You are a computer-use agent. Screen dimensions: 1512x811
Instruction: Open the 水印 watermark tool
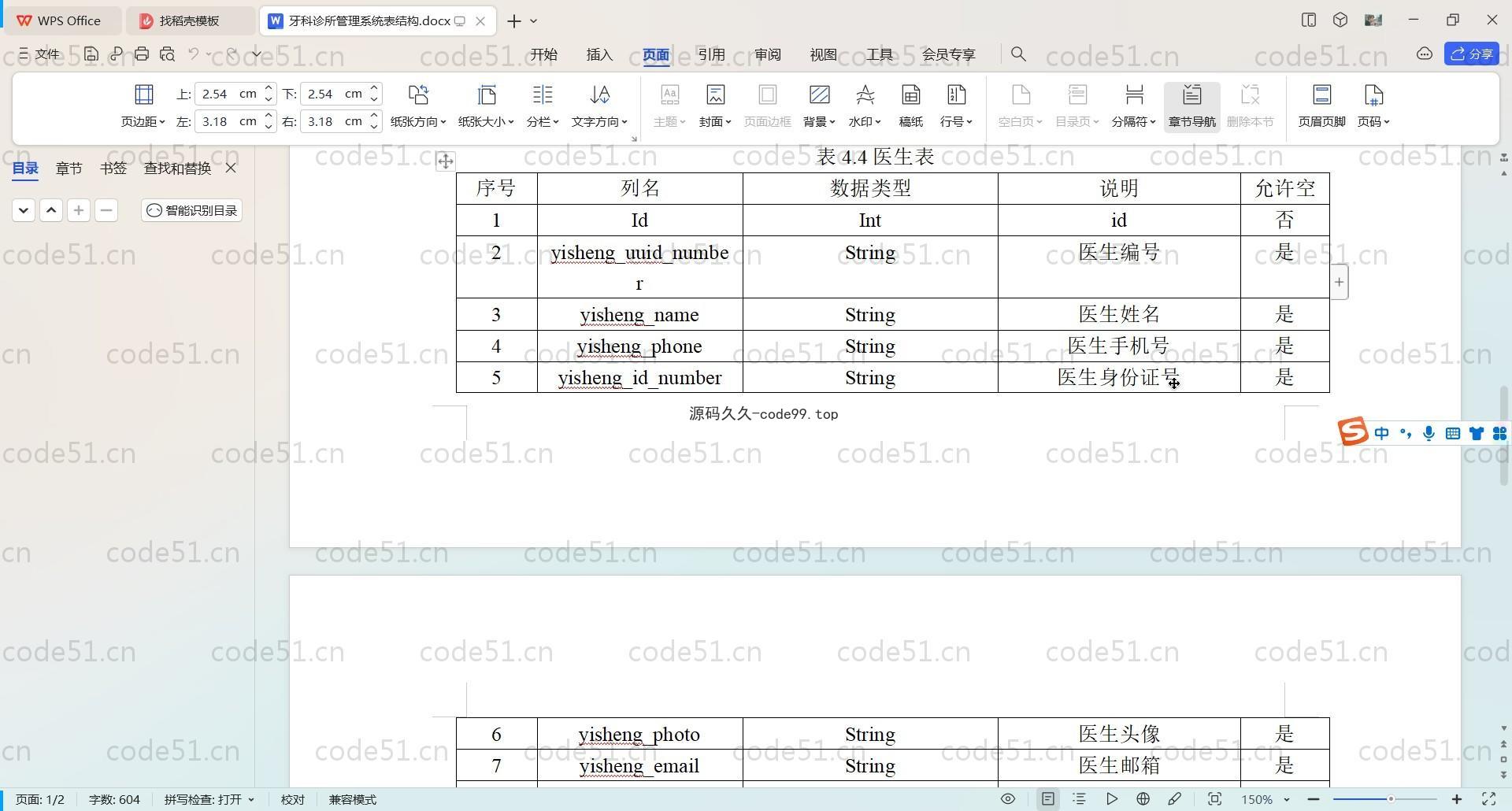[x=865, y=105]
